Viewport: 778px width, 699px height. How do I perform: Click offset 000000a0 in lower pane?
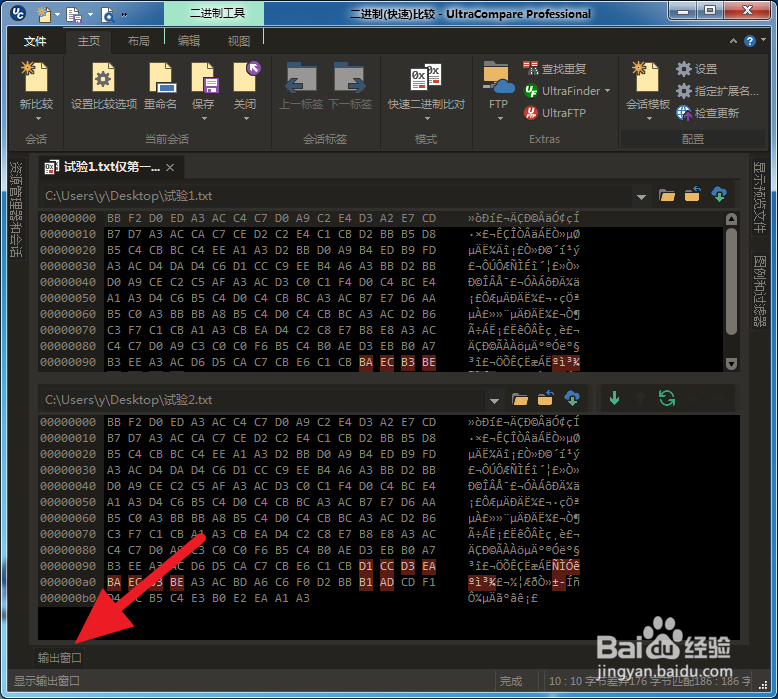[68, 582]
